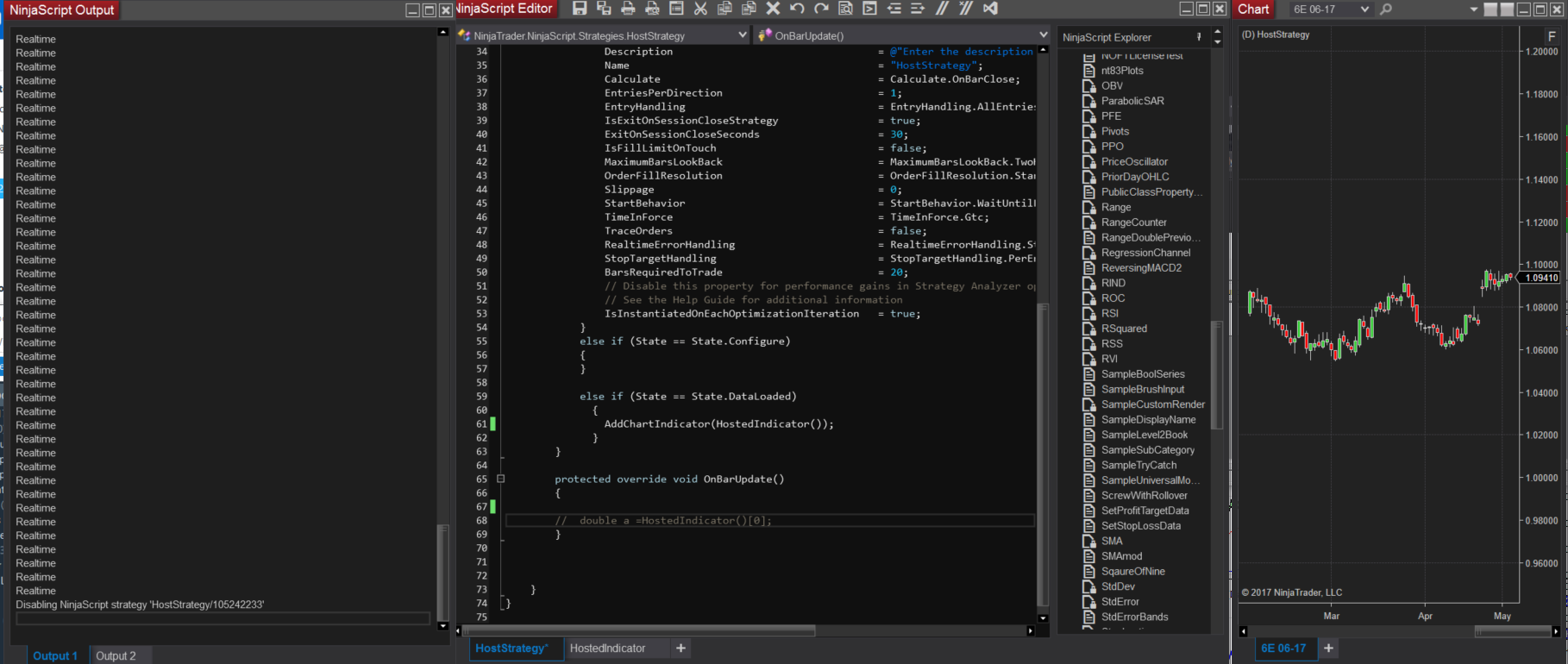Screen dimensions: 1568x664
Task: Open the OnBarUpdate() member dropdown
Action: point(1043,35)
